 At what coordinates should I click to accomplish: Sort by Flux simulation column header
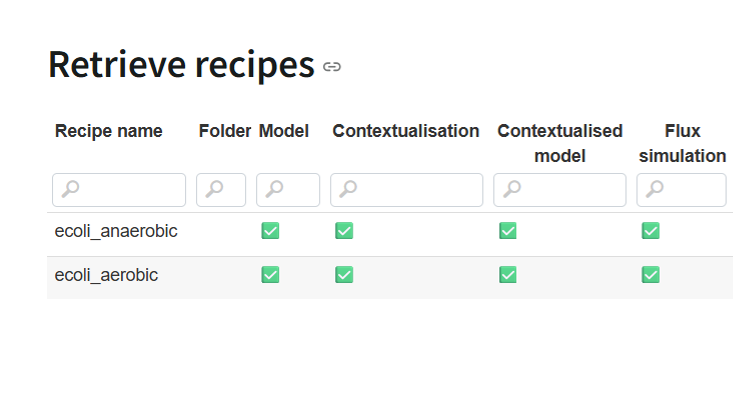[x=682, y=143]
